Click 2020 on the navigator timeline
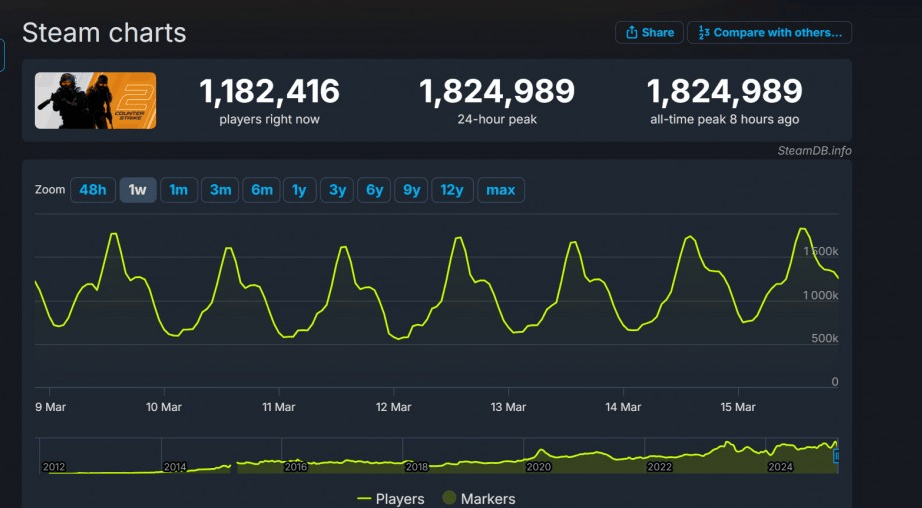The image size is (922, 508). [538, 467]
